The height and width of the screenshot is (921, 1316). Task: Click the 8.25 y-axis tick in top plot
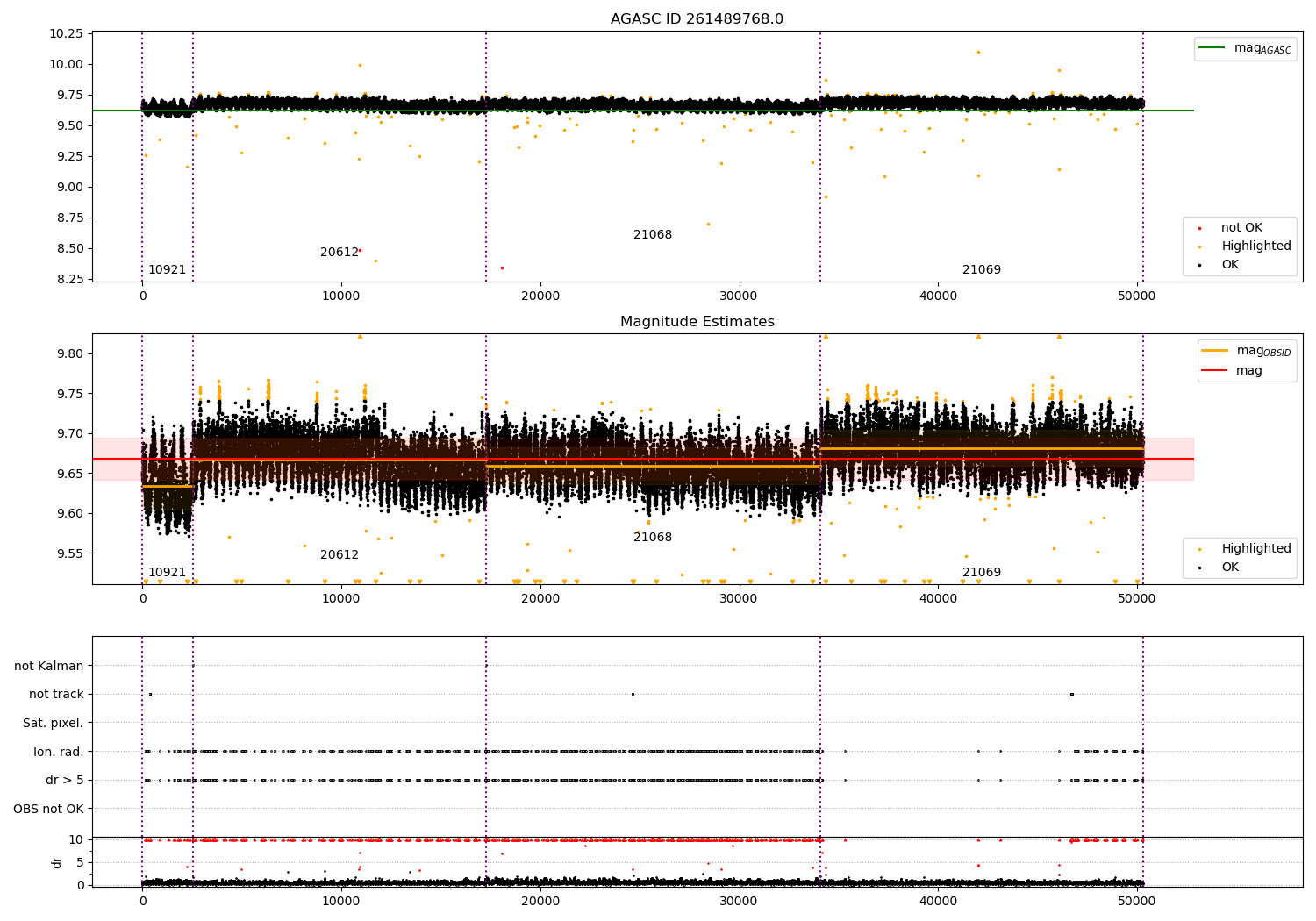[69, 280]
